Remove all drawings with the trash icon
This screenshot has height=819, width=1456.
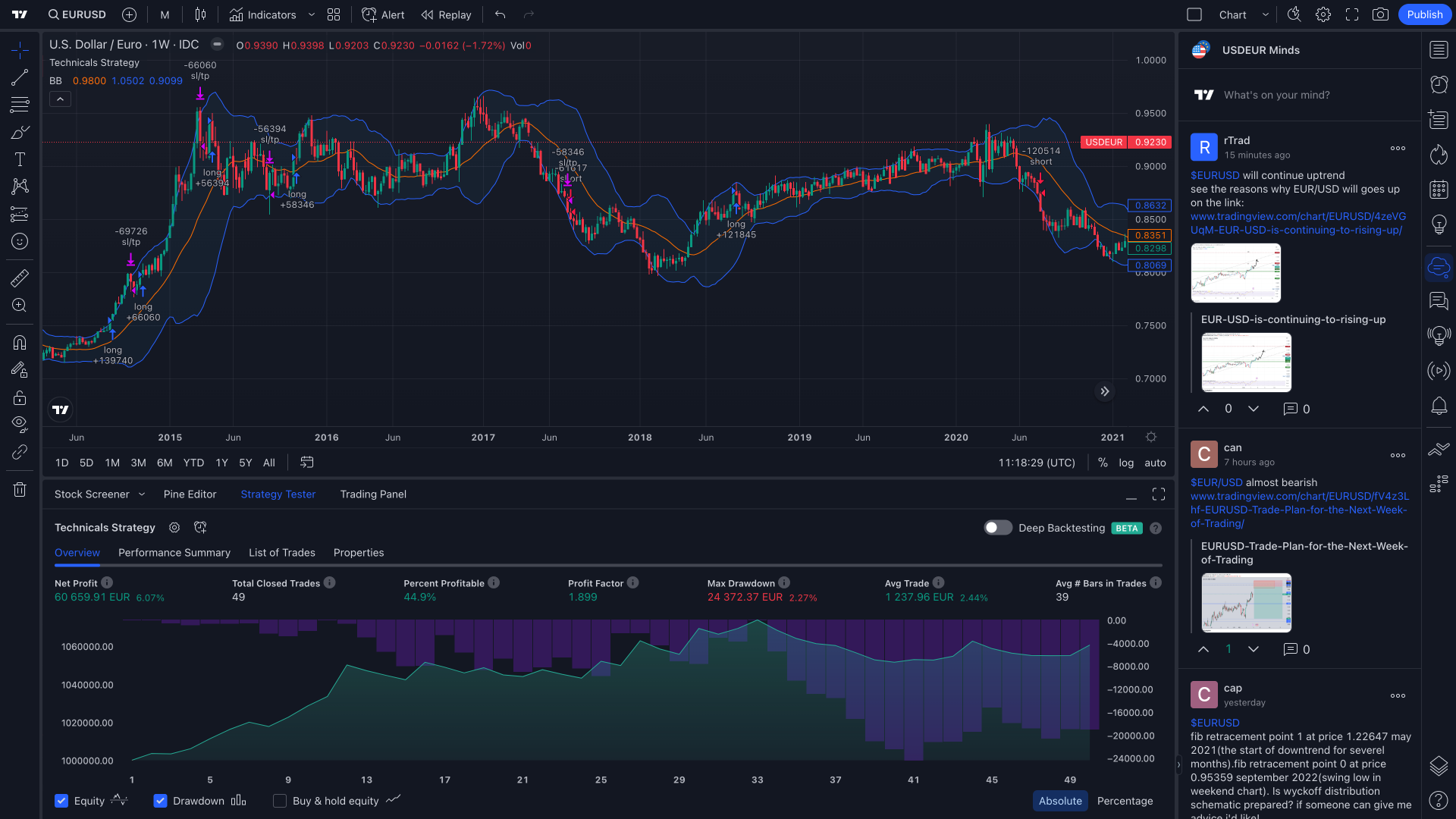pos(19,489)
